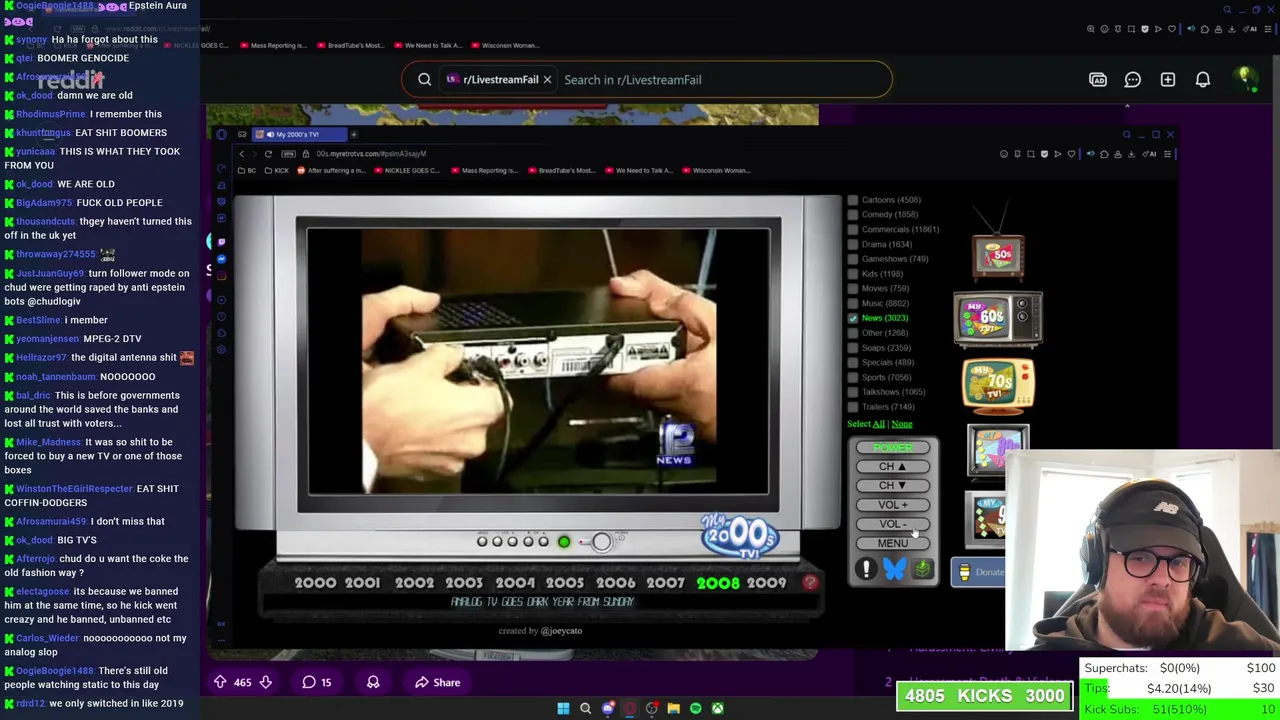Screen dimensions: 1280x720
Task: Toggle the Kids (1198) checkbox
Action: 853,274
